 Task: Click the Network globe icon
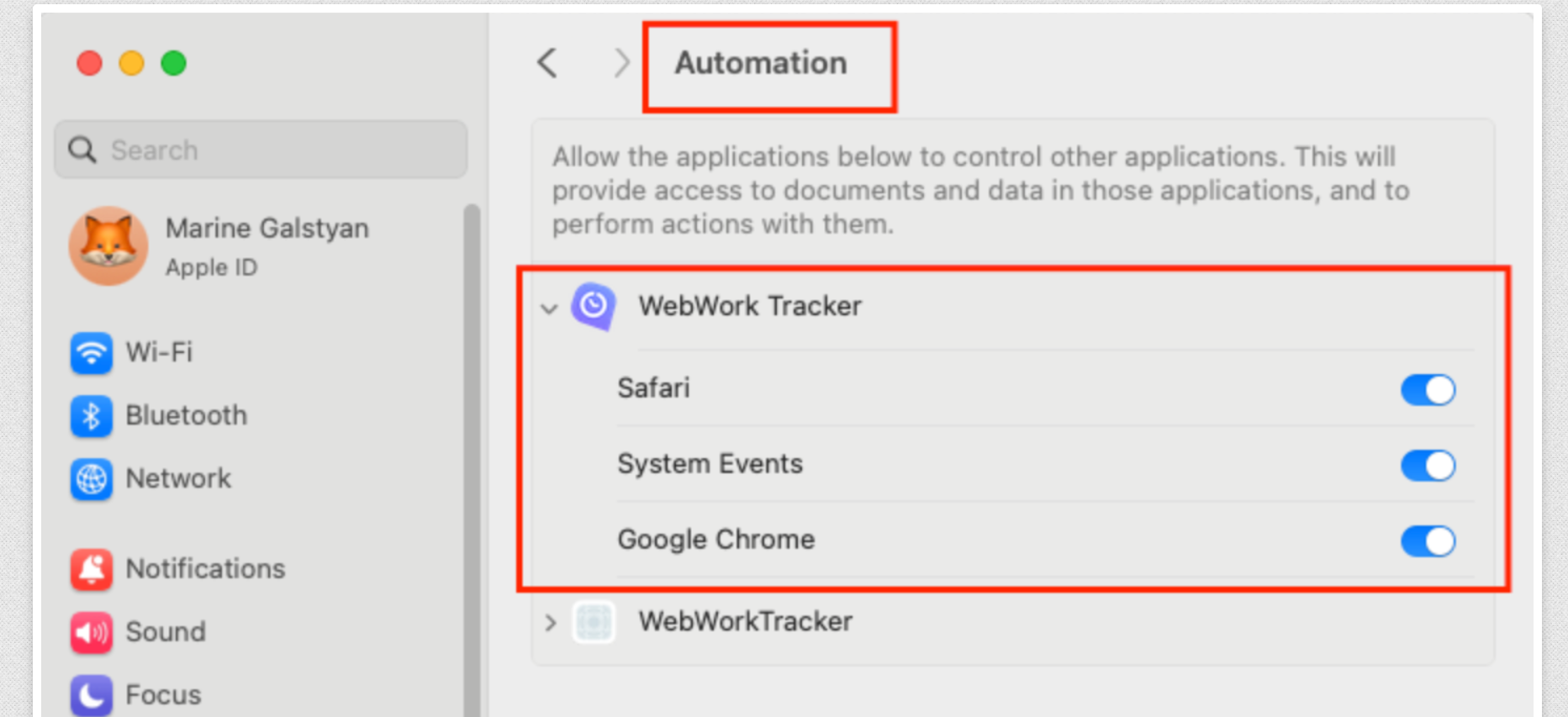click(91, 478)
